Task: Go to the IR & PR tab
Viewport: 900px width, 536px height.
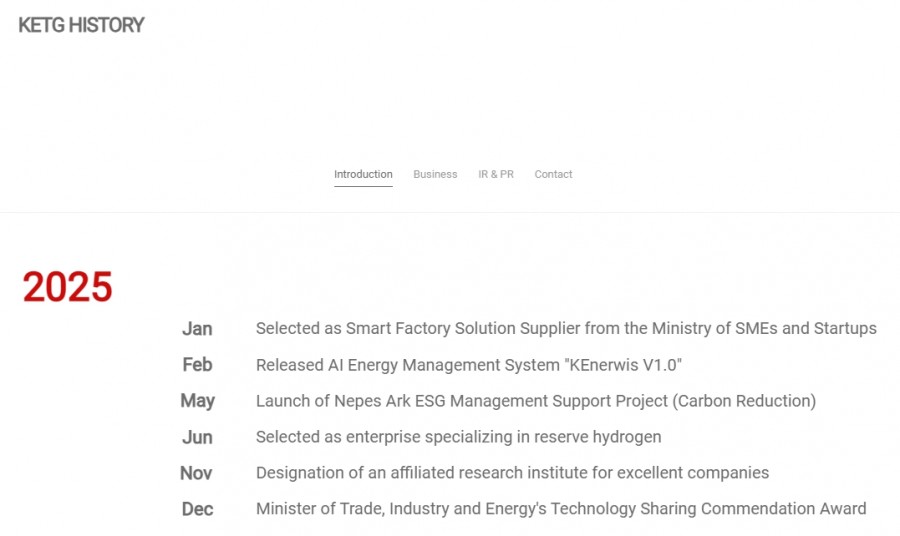Action: tap(496, 174)
